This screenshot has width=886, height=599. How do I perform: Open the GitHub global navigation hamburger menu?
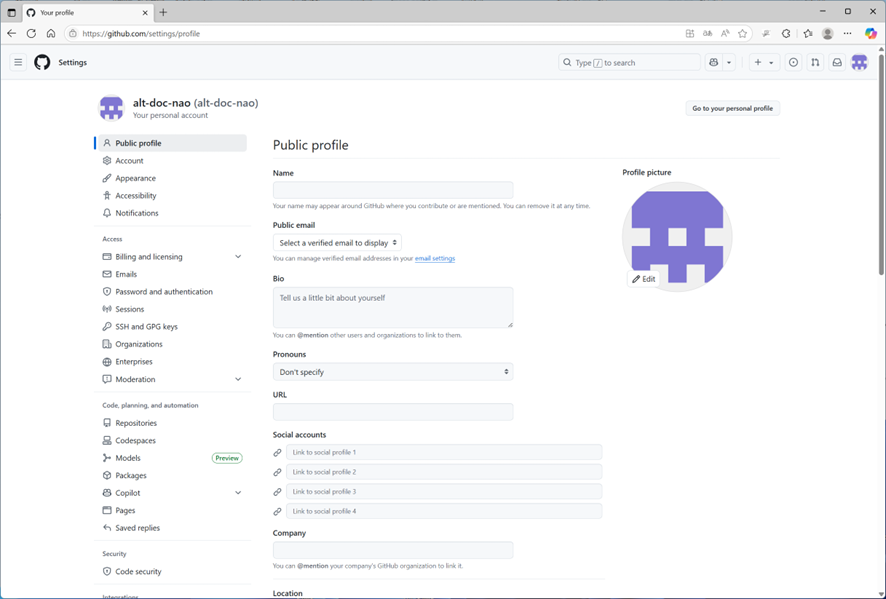pos(18,62)
